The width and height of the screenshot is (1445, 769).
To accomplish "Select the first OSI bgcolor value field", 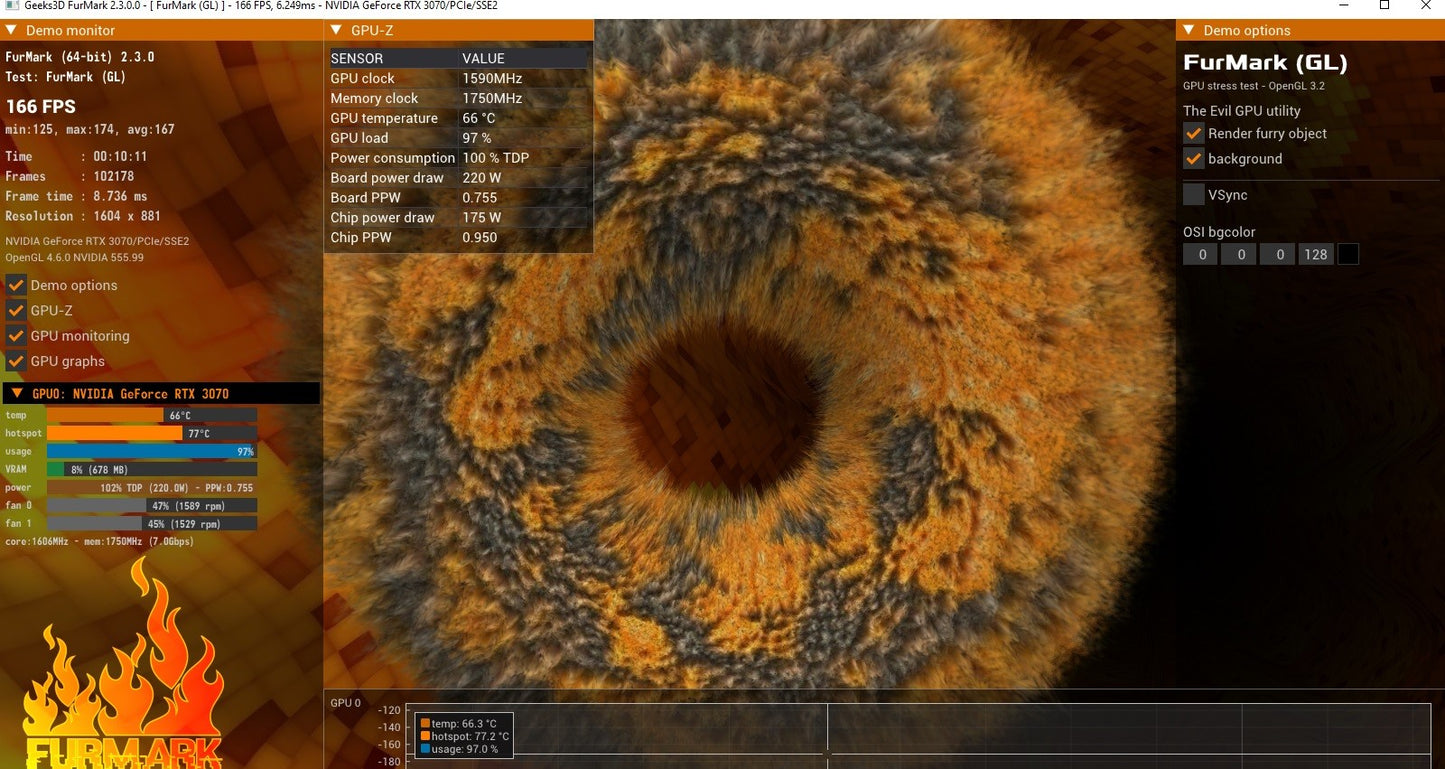I will point(1201,254).
